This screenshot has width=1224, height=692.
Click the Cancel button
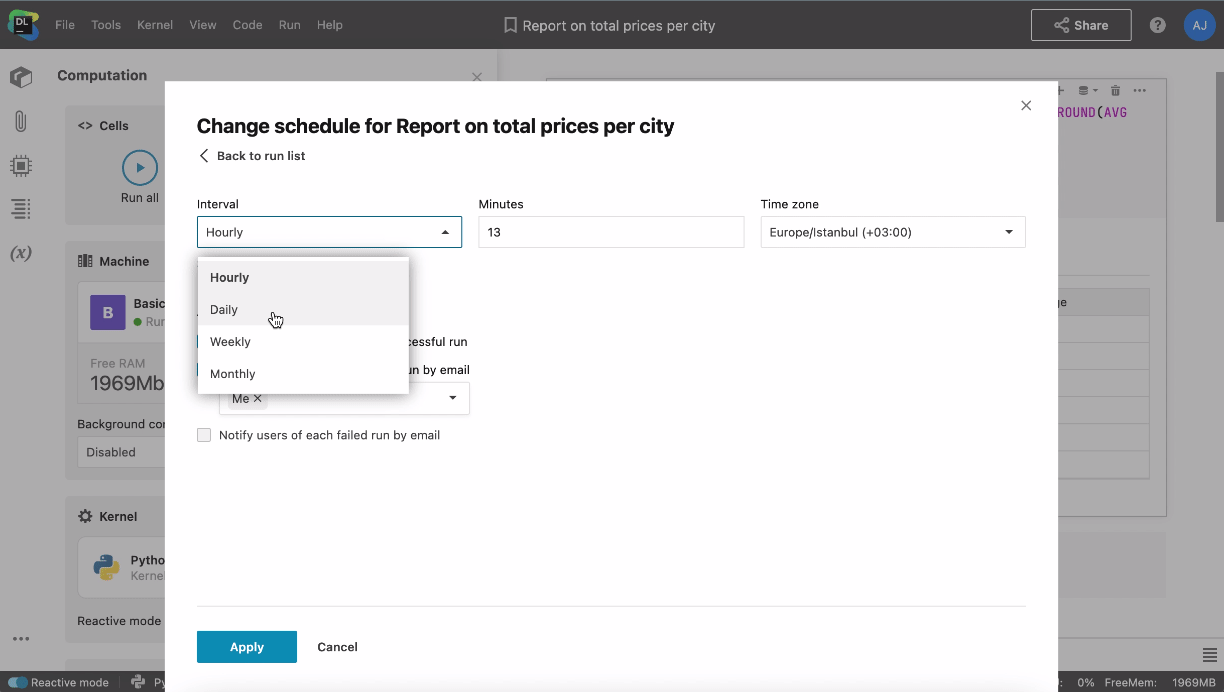pos(337,647)
